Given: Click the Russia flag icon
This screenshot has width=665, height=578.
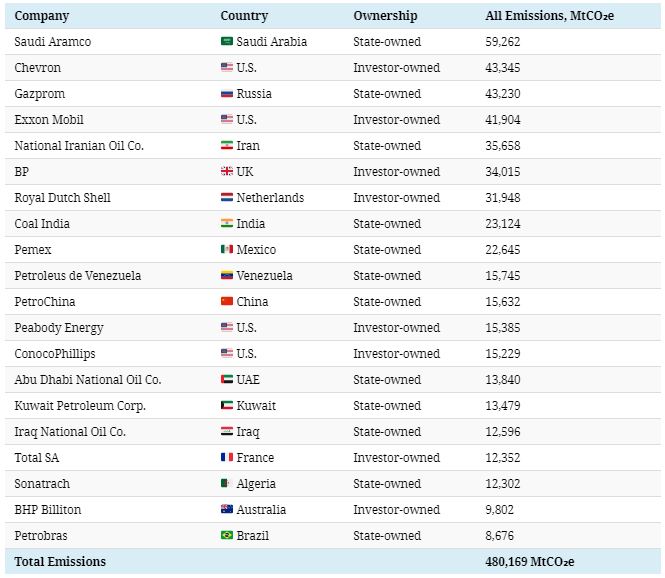Looking at the screenshot, I should pyautogui.click(x=227, y=93).
